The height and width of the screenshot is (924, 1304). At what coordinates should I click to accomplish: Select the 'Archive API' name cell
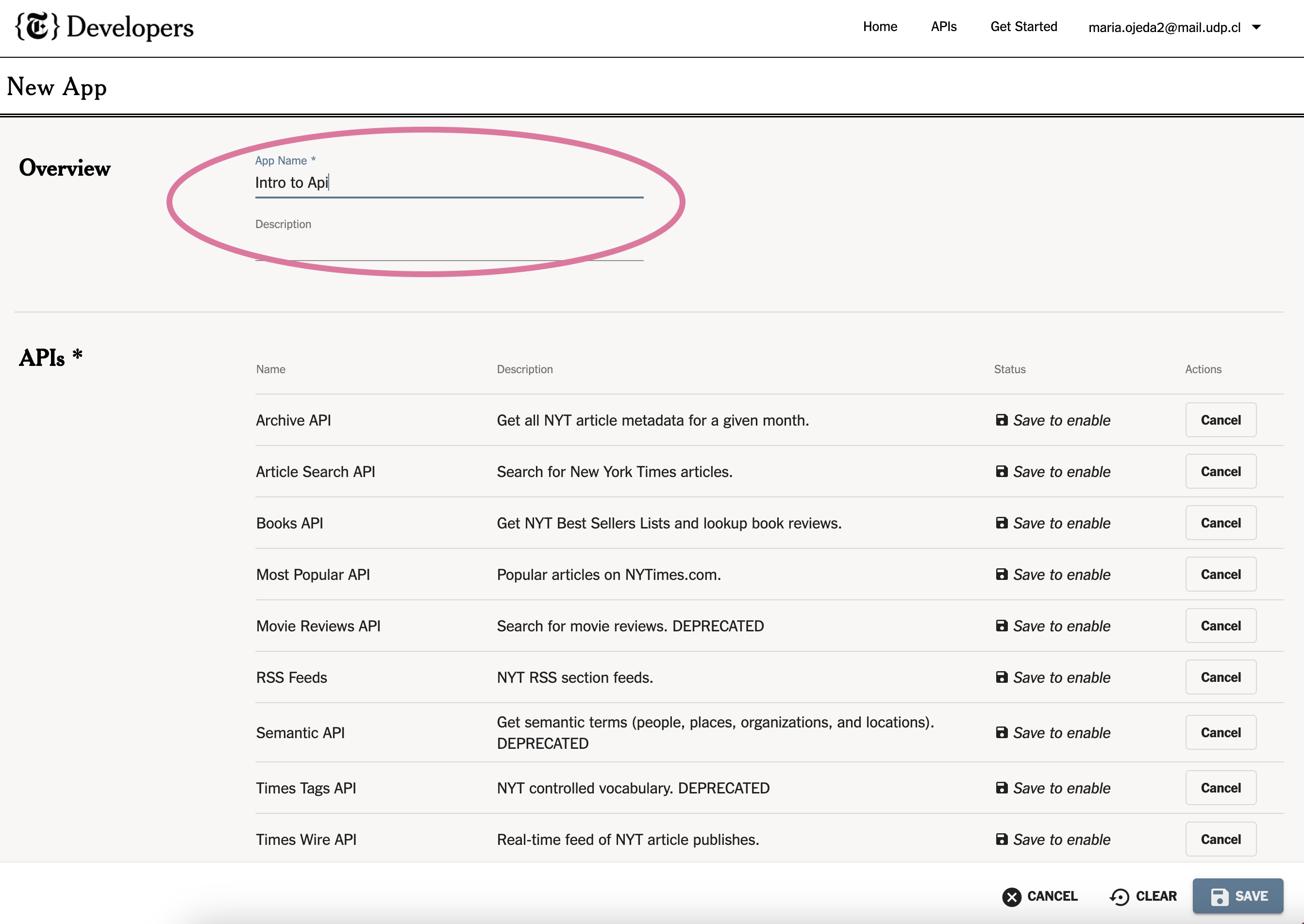click(x=293, y=420)
